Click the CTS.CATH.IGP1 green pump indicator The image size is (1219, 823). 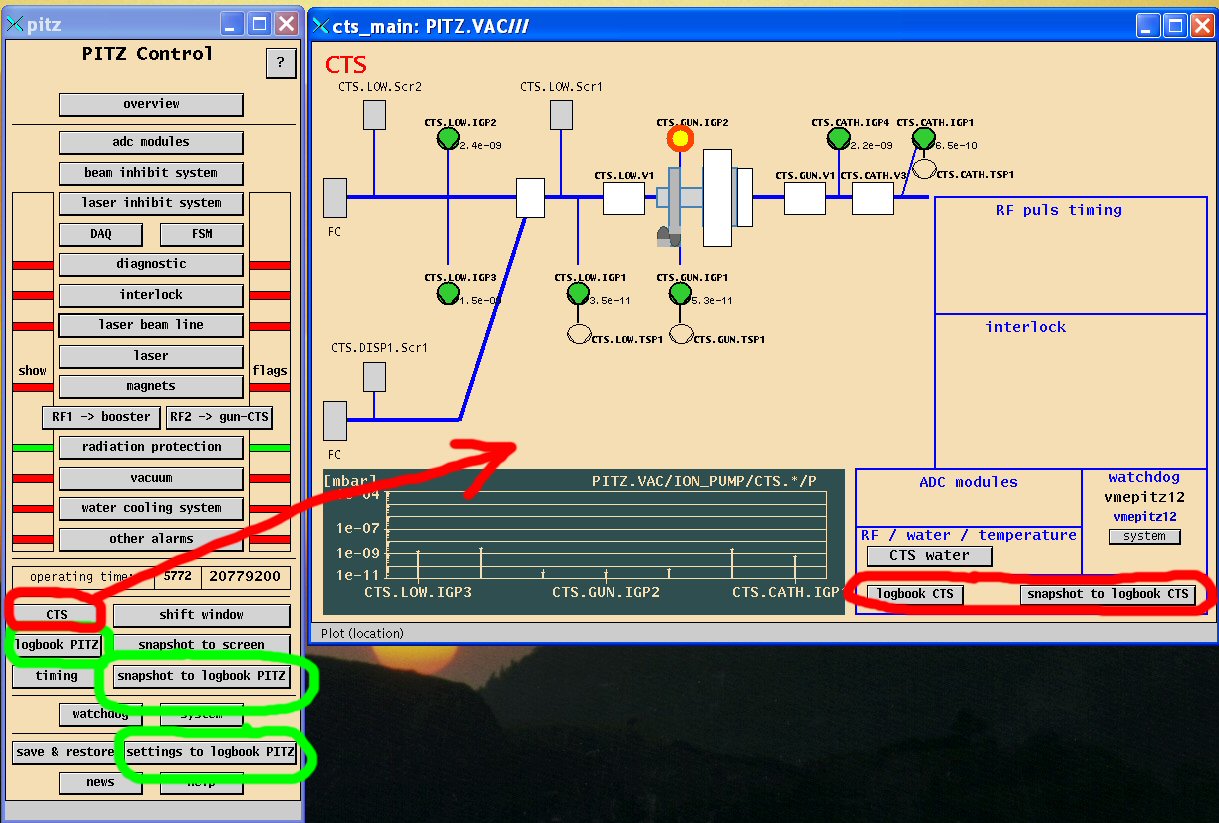(x=922, y=138)
